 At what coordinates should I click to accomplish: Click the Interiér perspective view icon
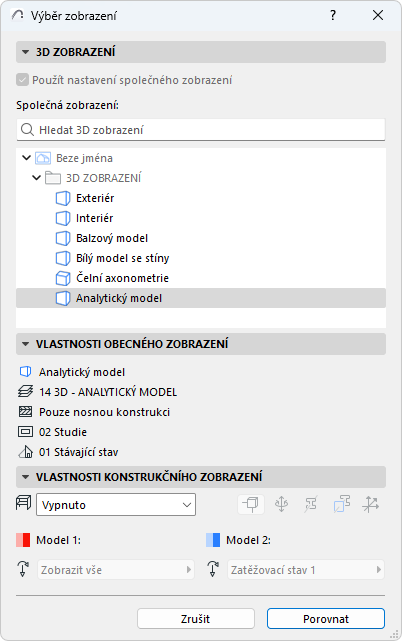(x=63, y=218)
